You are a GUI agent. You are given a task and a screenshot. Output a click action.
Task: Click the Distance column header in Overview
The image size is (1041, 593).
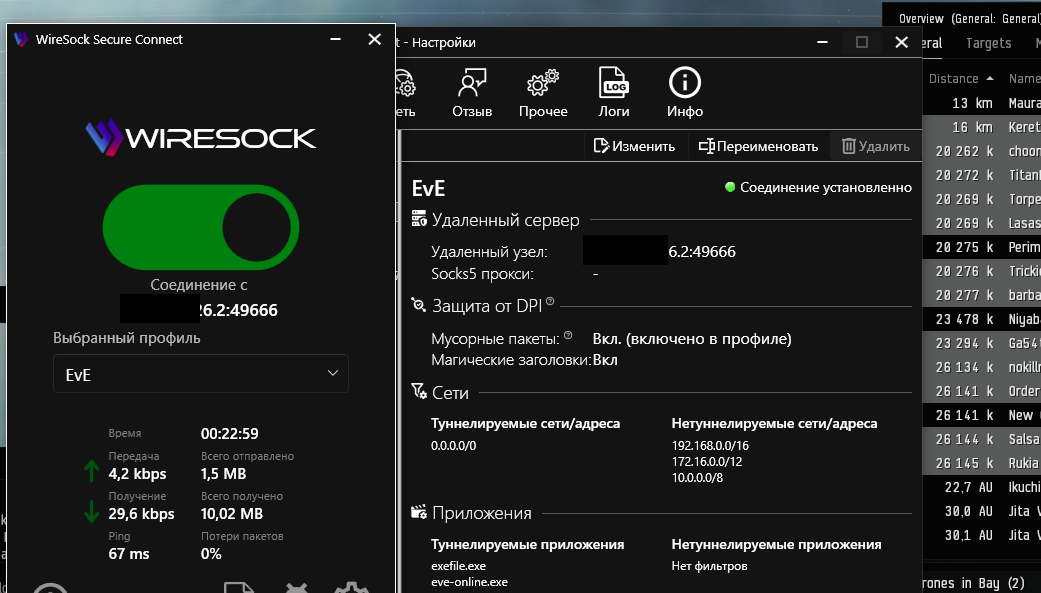pos(953,78)
